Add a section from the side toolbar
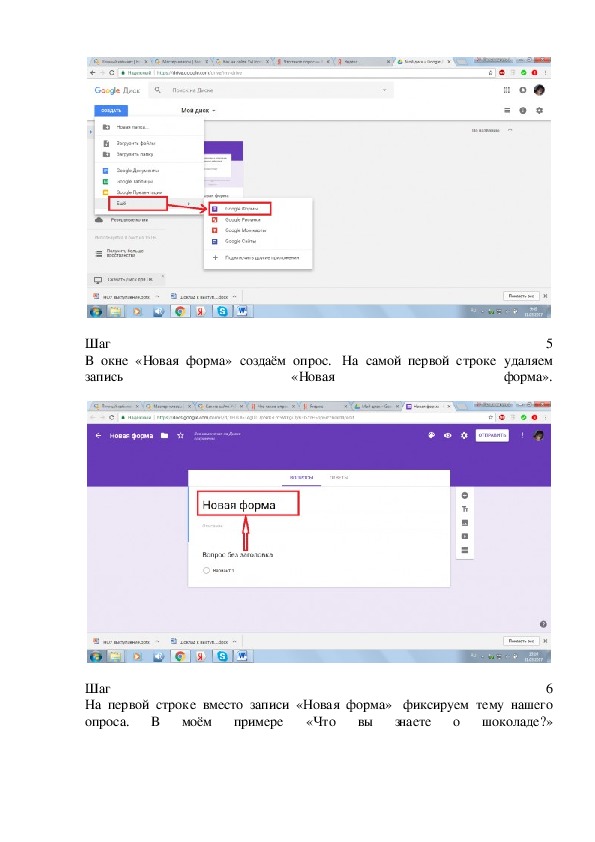Viewport: 595px width, 842px height. click(465, 550)
